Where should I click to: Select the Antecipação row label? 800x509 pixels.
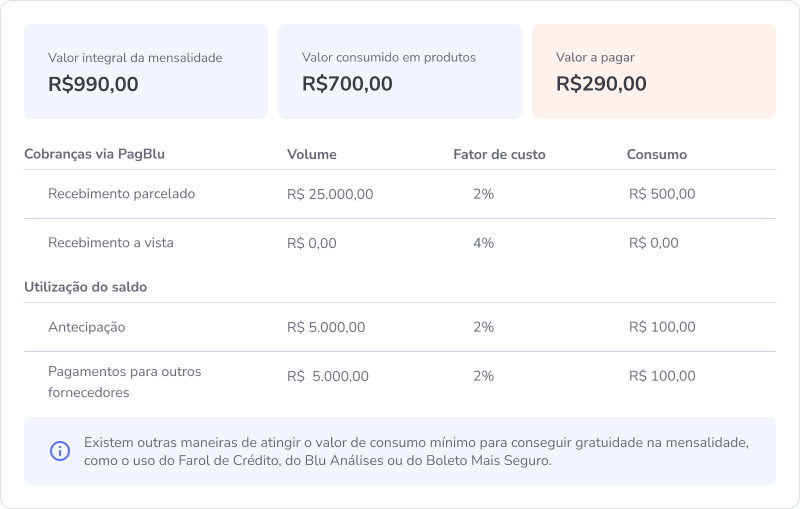coord(87,327)
